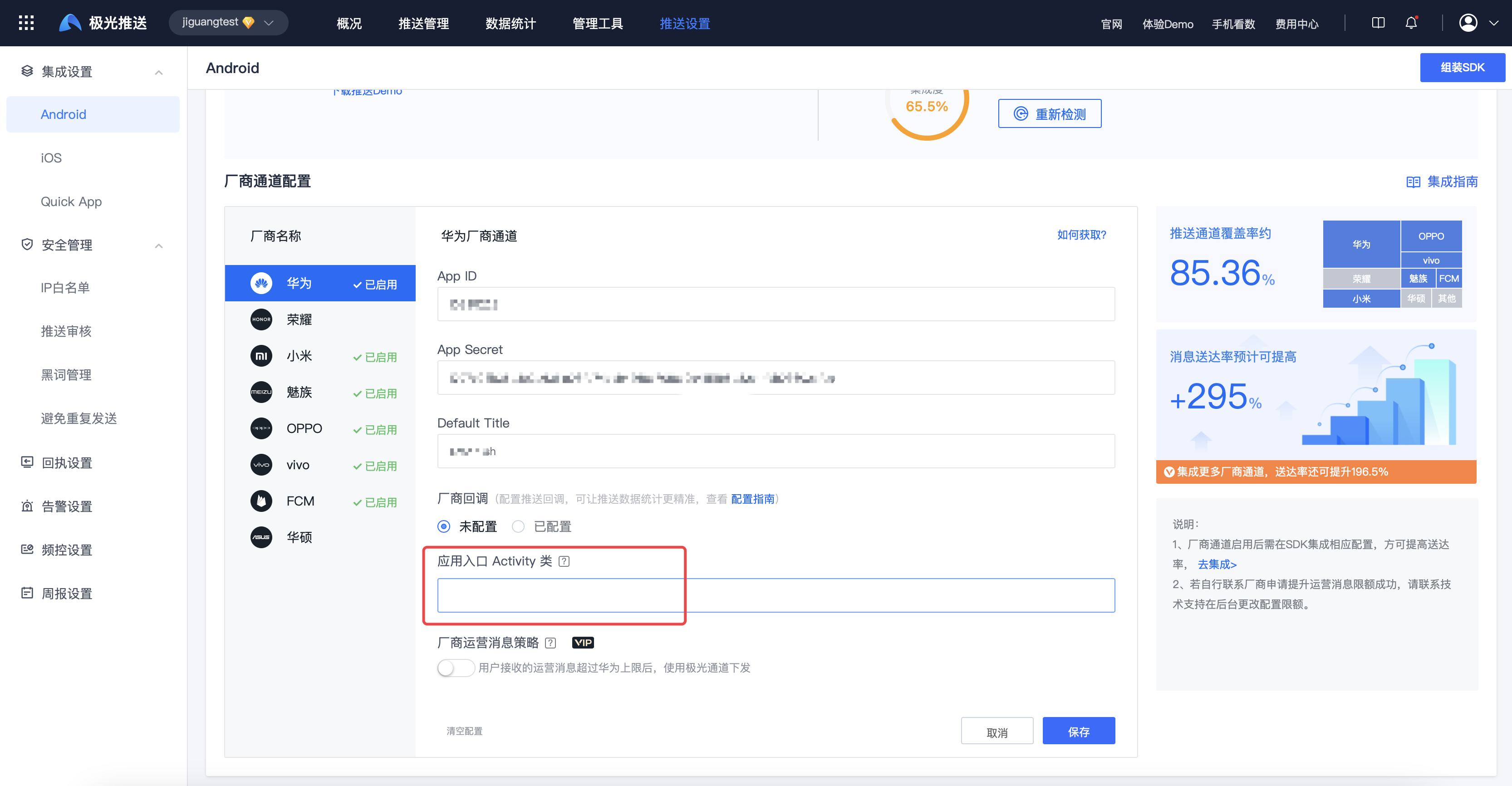Click the diamond icon beside jiguangtest

pyautogui.click(x=248, y=23)
